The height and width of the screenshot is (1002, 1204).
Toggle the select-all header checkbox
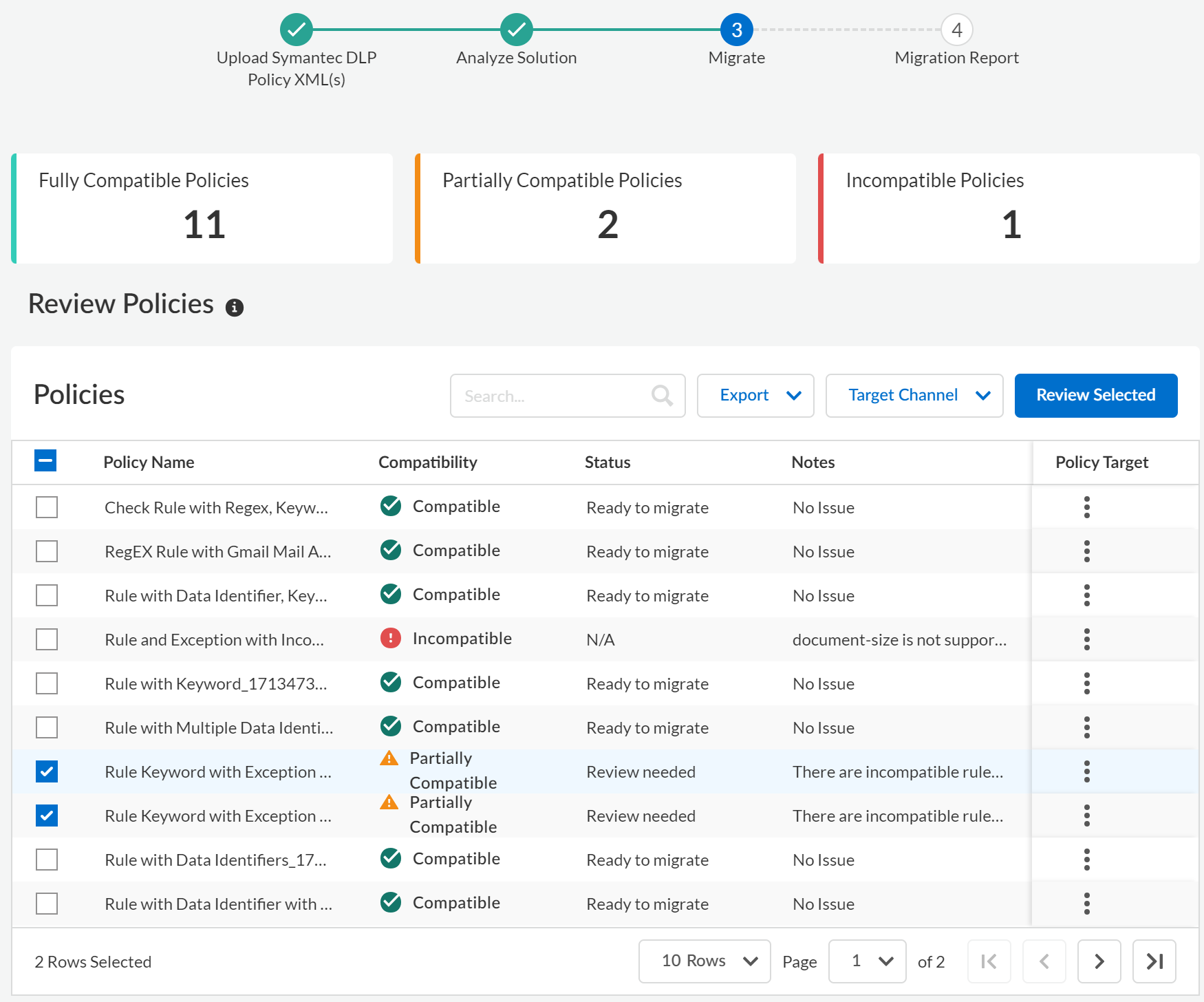click(45, 461)
